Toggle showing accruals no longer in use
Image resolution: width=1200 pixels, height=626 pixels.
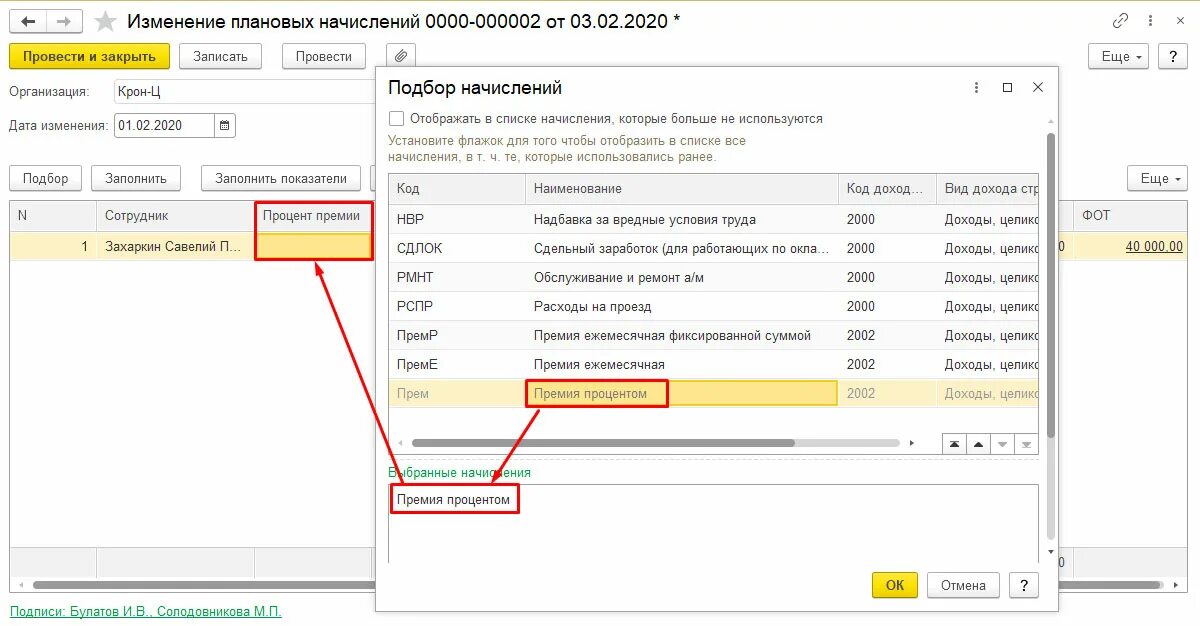(397, 118)
